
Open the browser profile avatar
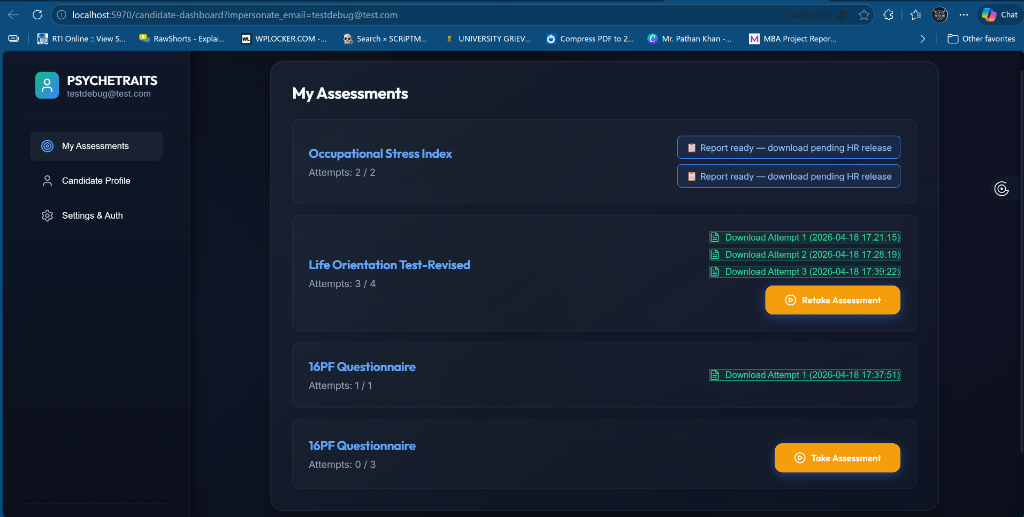tap(940, 14)
